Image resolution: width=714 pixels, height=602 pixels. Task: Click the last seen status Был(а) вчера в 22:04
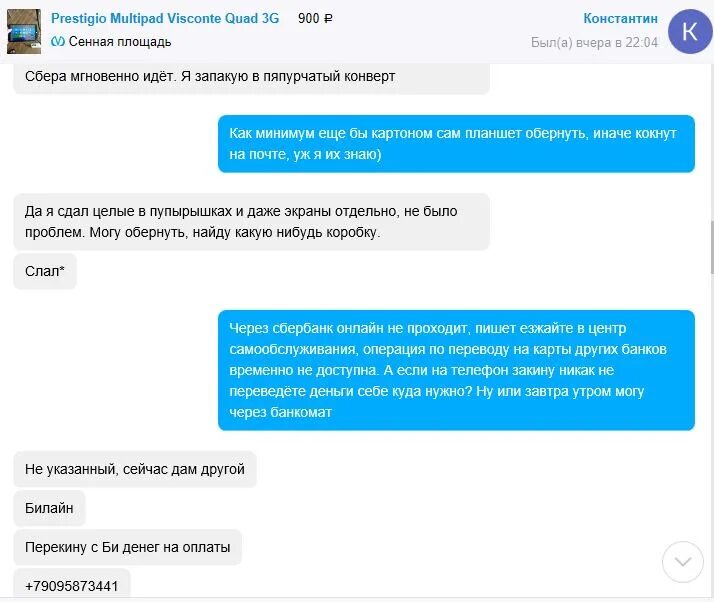pos(594,42)
